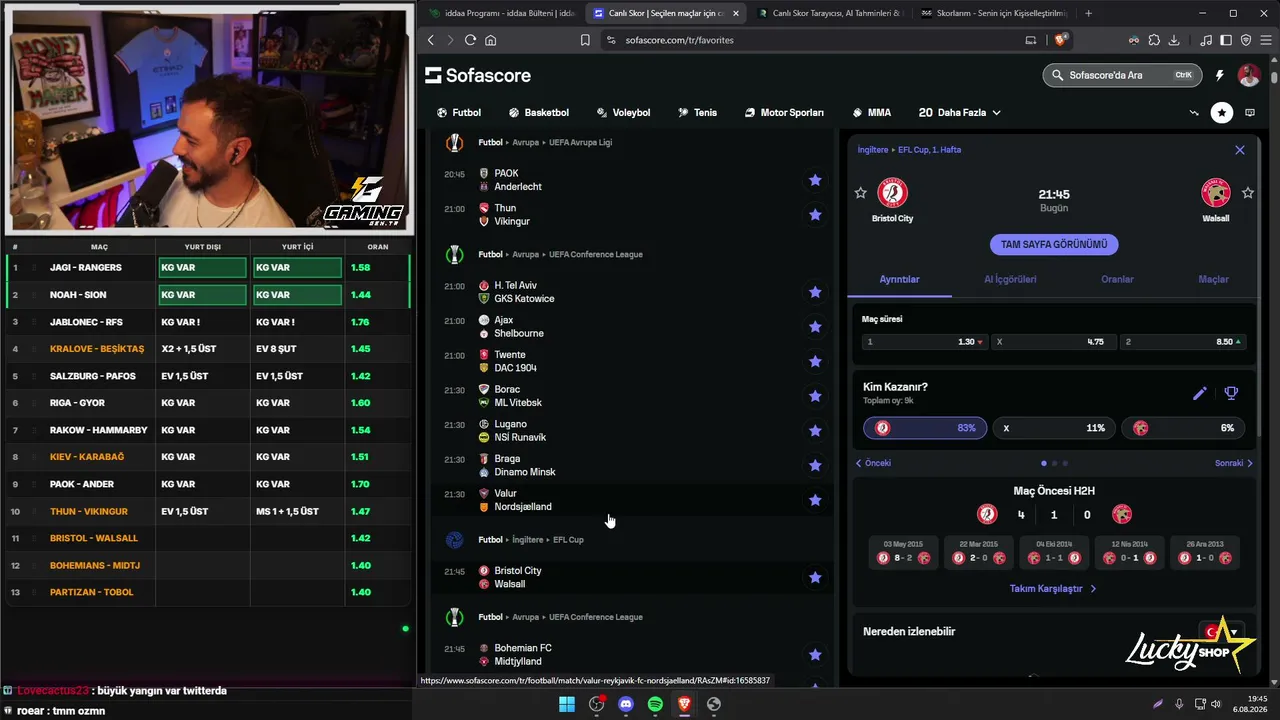Click the Brave browser taskbar icon

click(684, 704)
